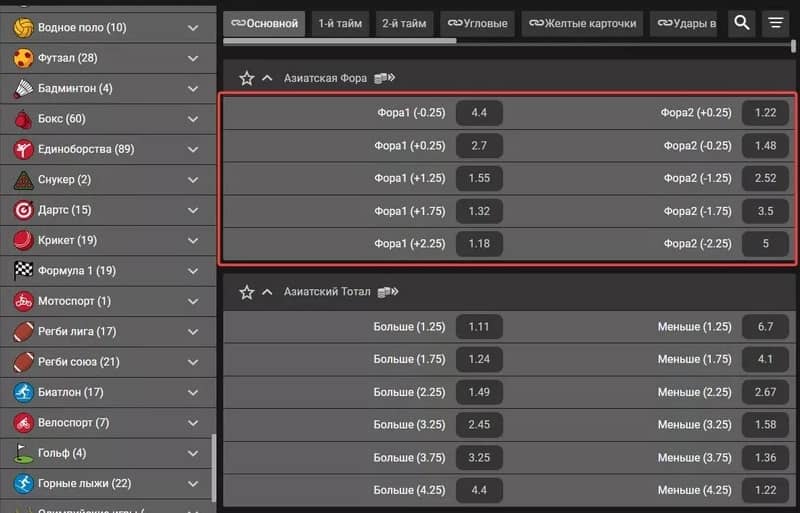Screen dimensions: 800x513
Task: Switch to the 2-й тайм tab
Action: point(404,23)
